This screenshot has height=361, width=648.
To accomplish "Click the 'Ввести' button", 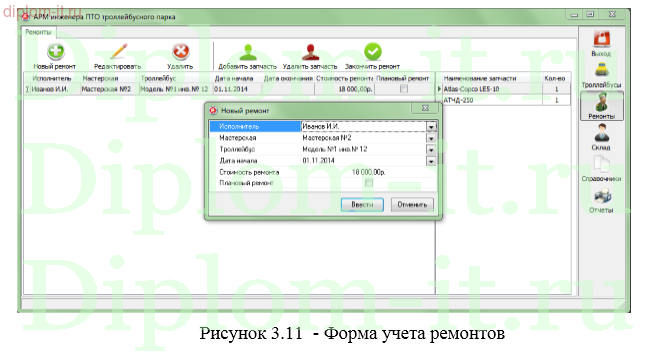I will click(362, 205).
